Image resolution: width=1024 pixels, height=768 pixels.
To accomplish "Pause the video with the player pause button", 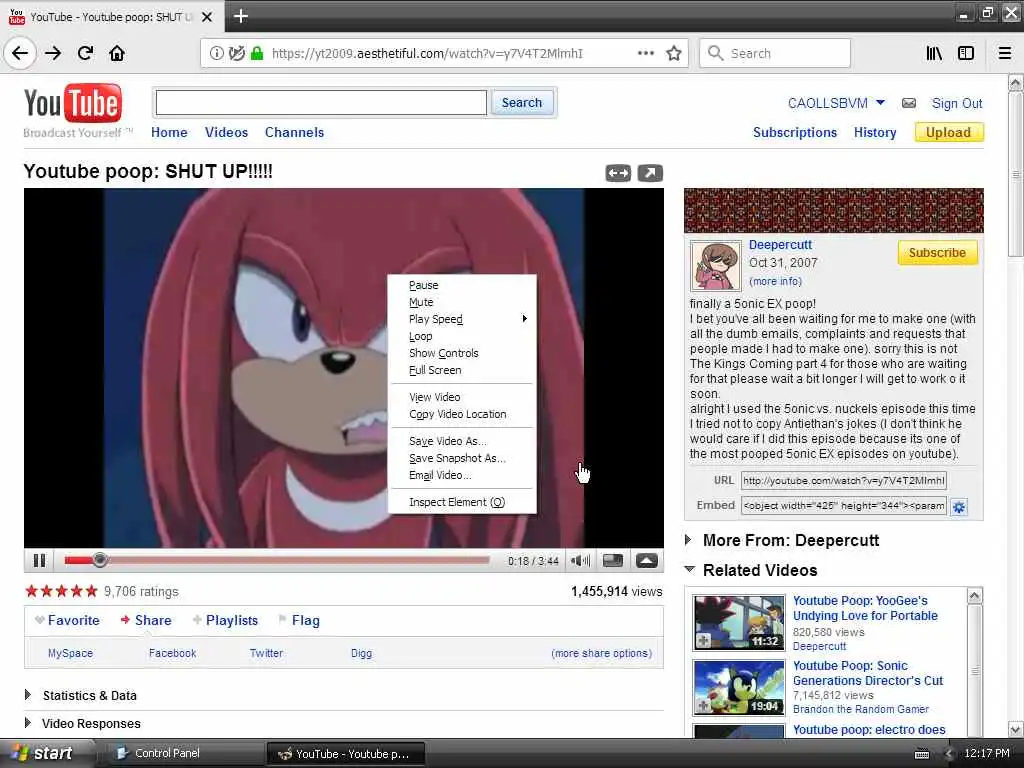I will click(39, 560).
